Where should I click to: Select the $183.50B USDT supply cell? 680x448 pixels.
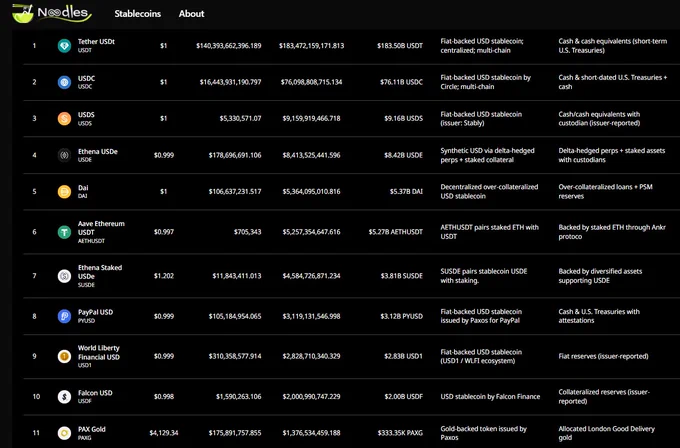400,46
